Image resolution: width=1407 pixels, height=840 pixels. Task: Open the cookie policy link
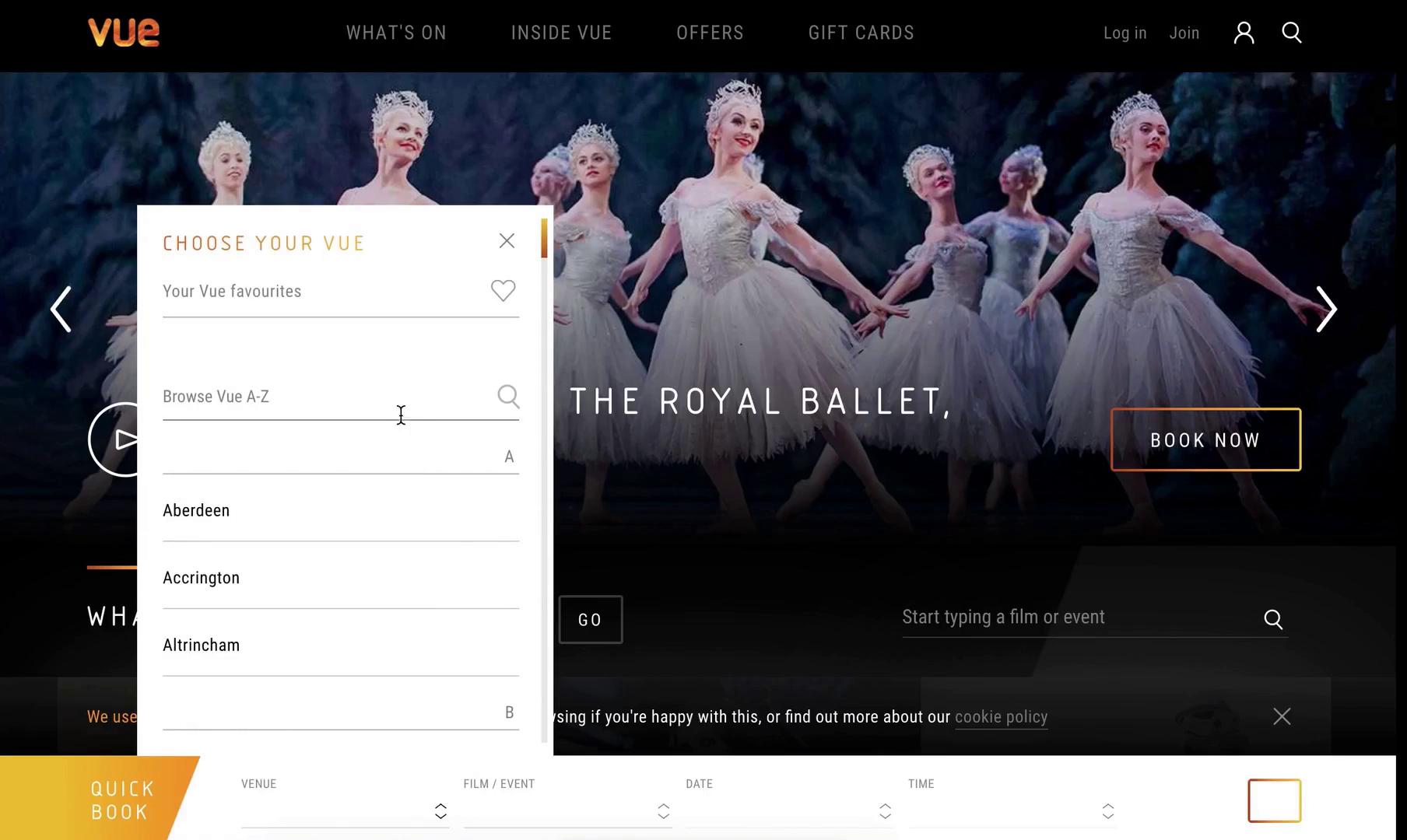1001,717
